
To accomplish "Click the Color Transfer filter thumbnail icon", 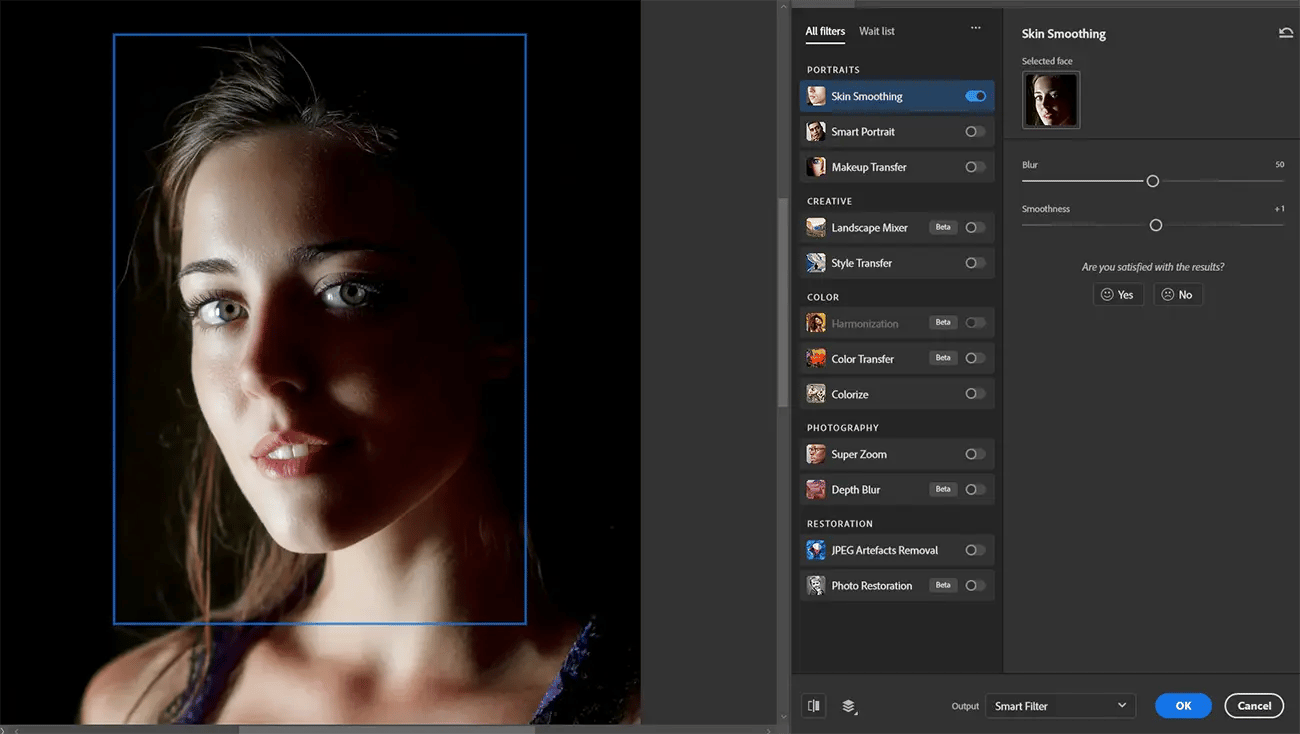I will coord(816,358).
